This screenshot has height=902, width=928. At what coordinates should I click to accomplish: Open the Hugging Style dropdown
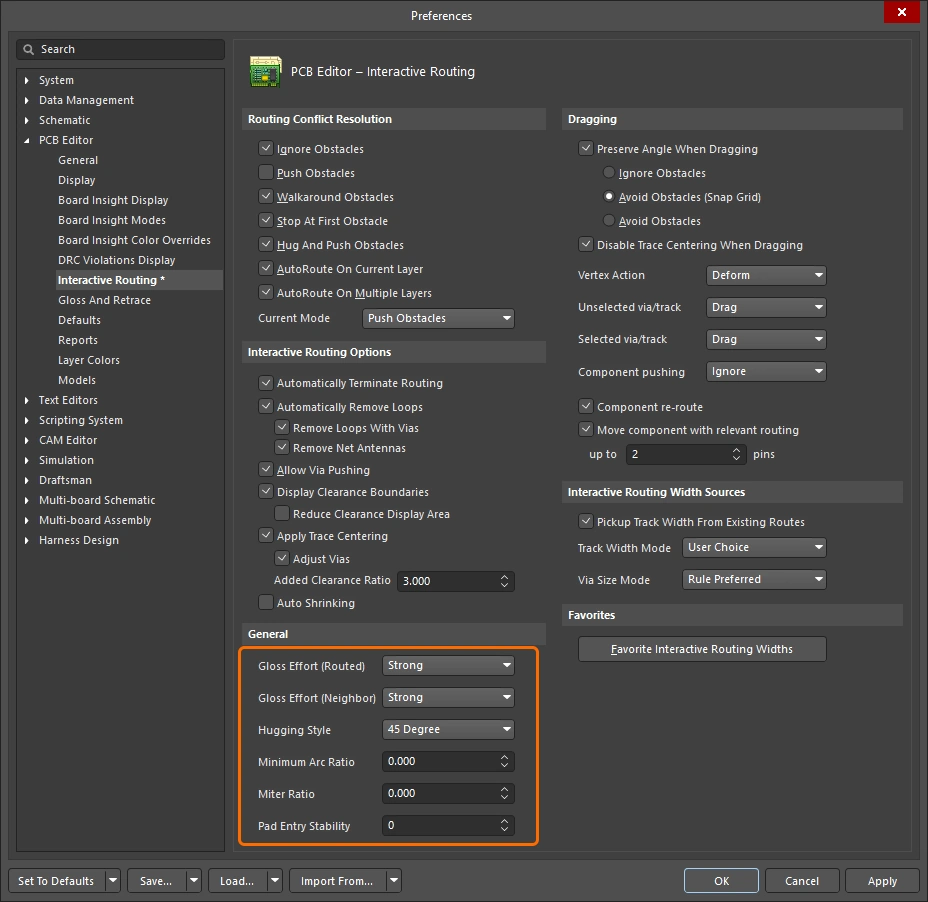pyautogui.click(x=448, y=729)
